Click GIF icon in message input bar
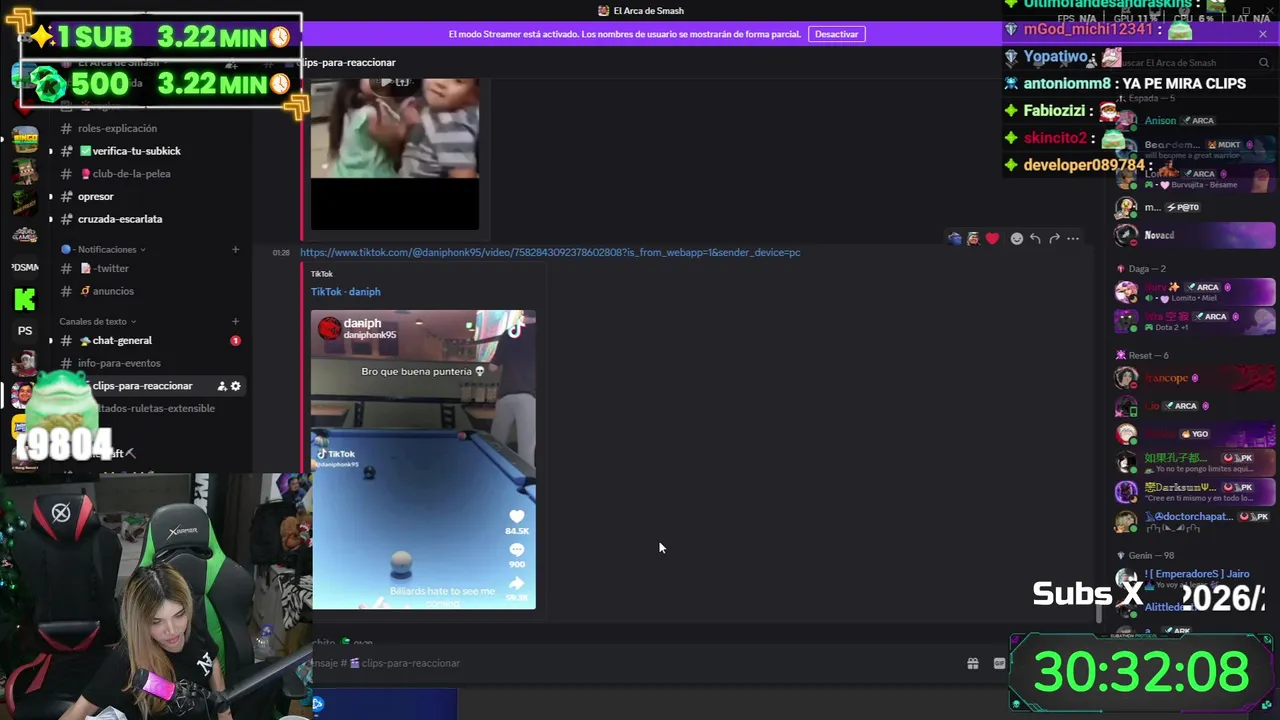Viewport: 1280px width, 720px height. (x=999, y=663)
